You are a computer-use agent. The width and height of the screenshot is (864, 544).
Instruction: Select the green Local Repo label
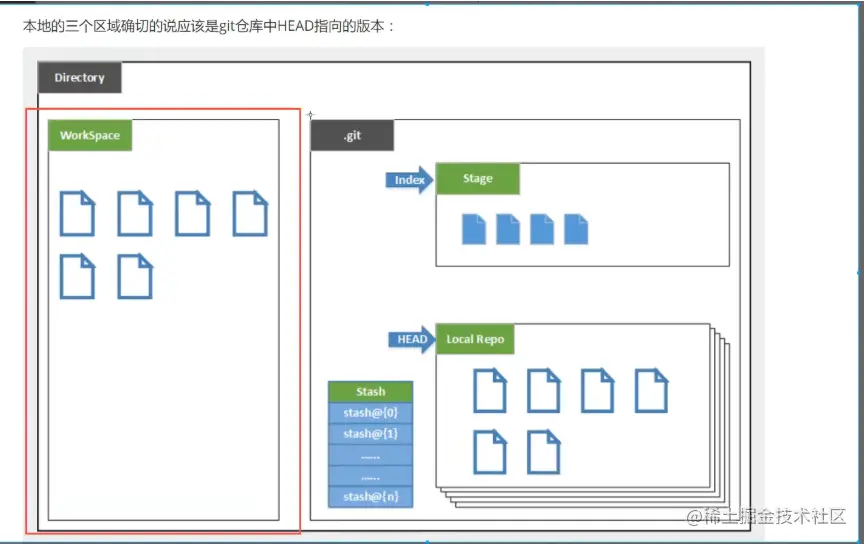[x=475, y=339]
